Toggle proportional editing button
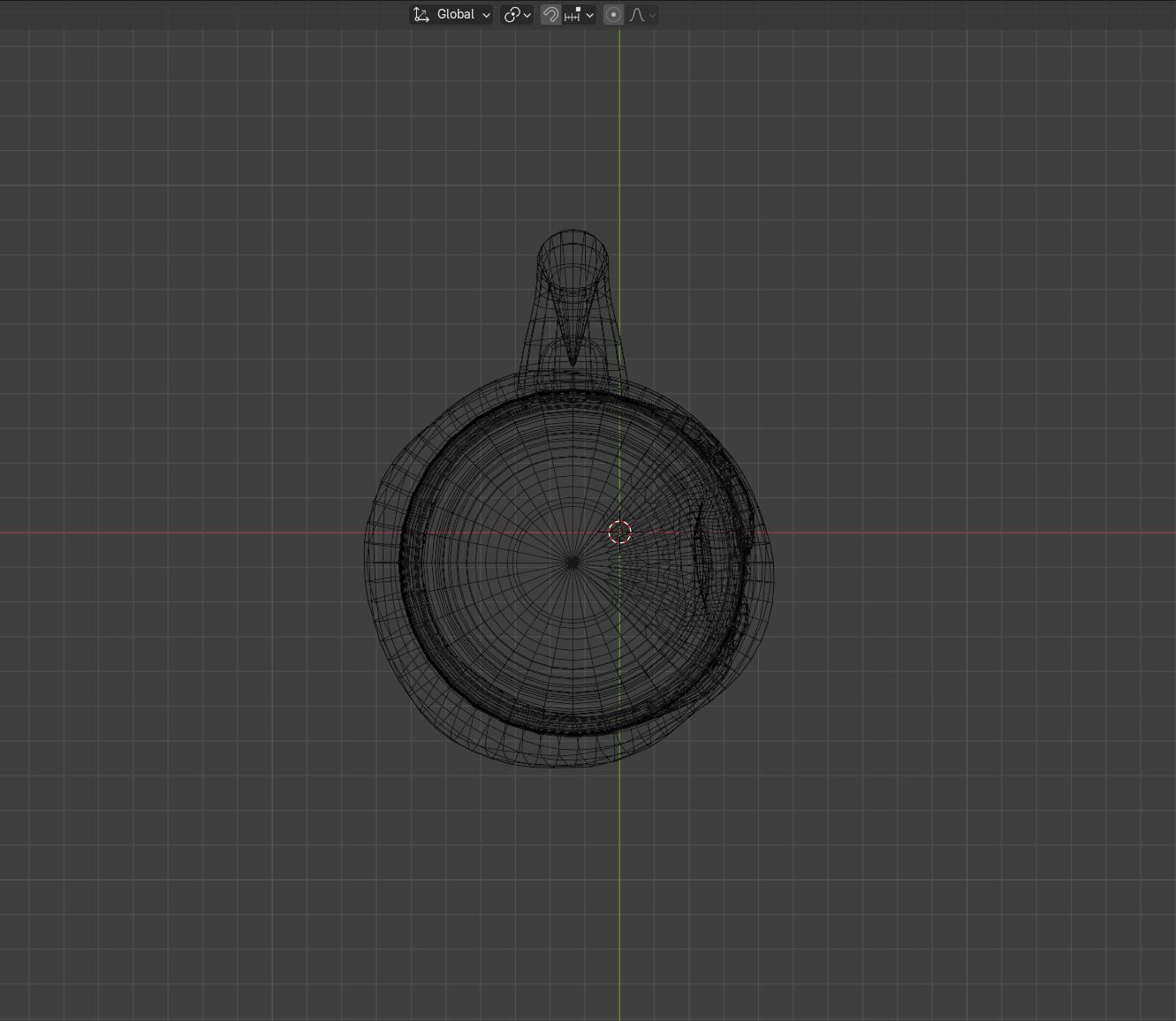 613,15
